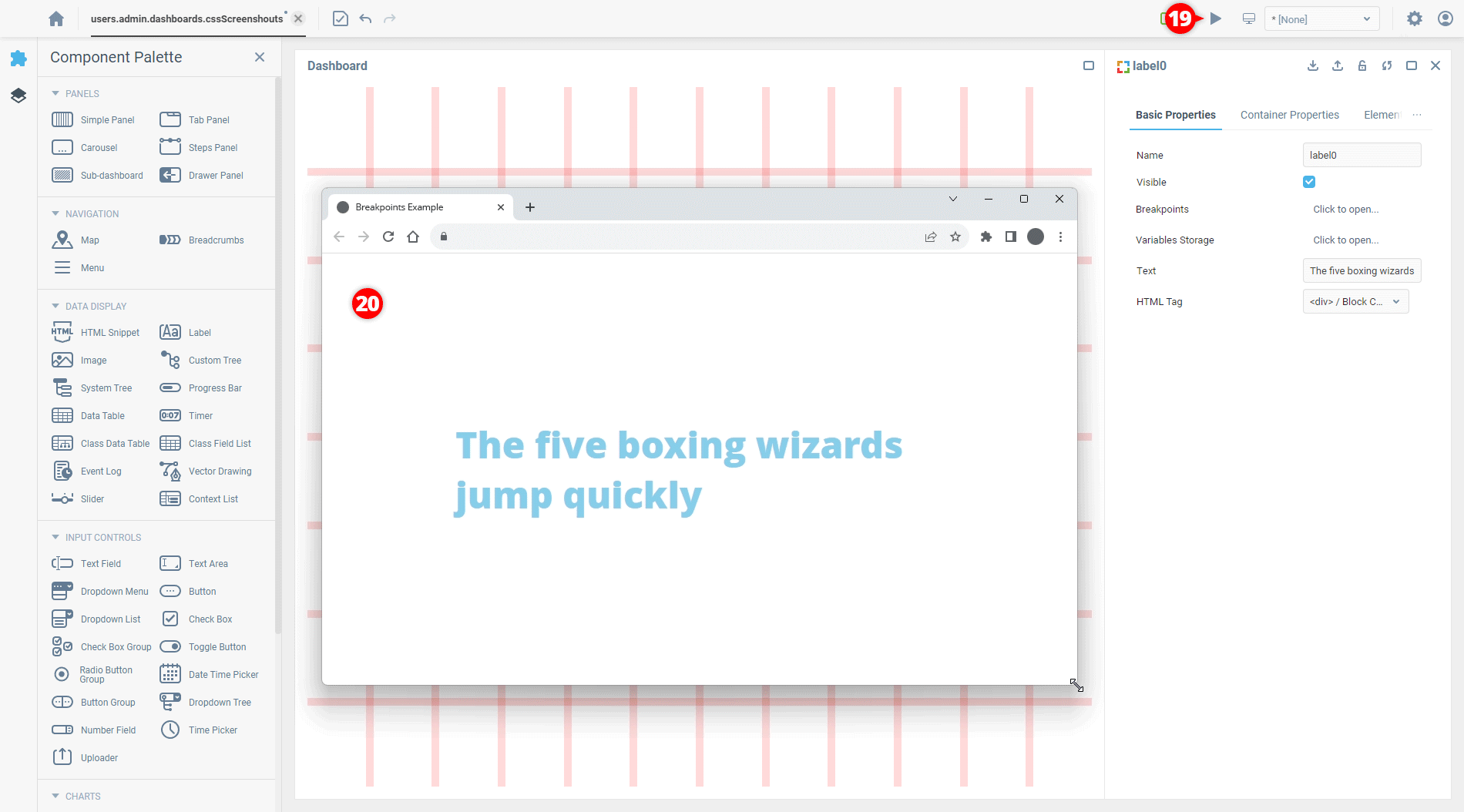Switch to Container Properties tab
The width and height of the screenshot is (1464, 812).
tap(1289, 115)
